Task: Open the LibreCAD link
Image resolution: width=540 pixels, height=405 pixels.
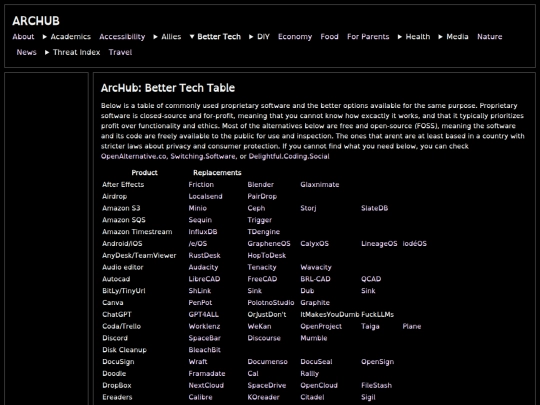Action: coord(204,279)
